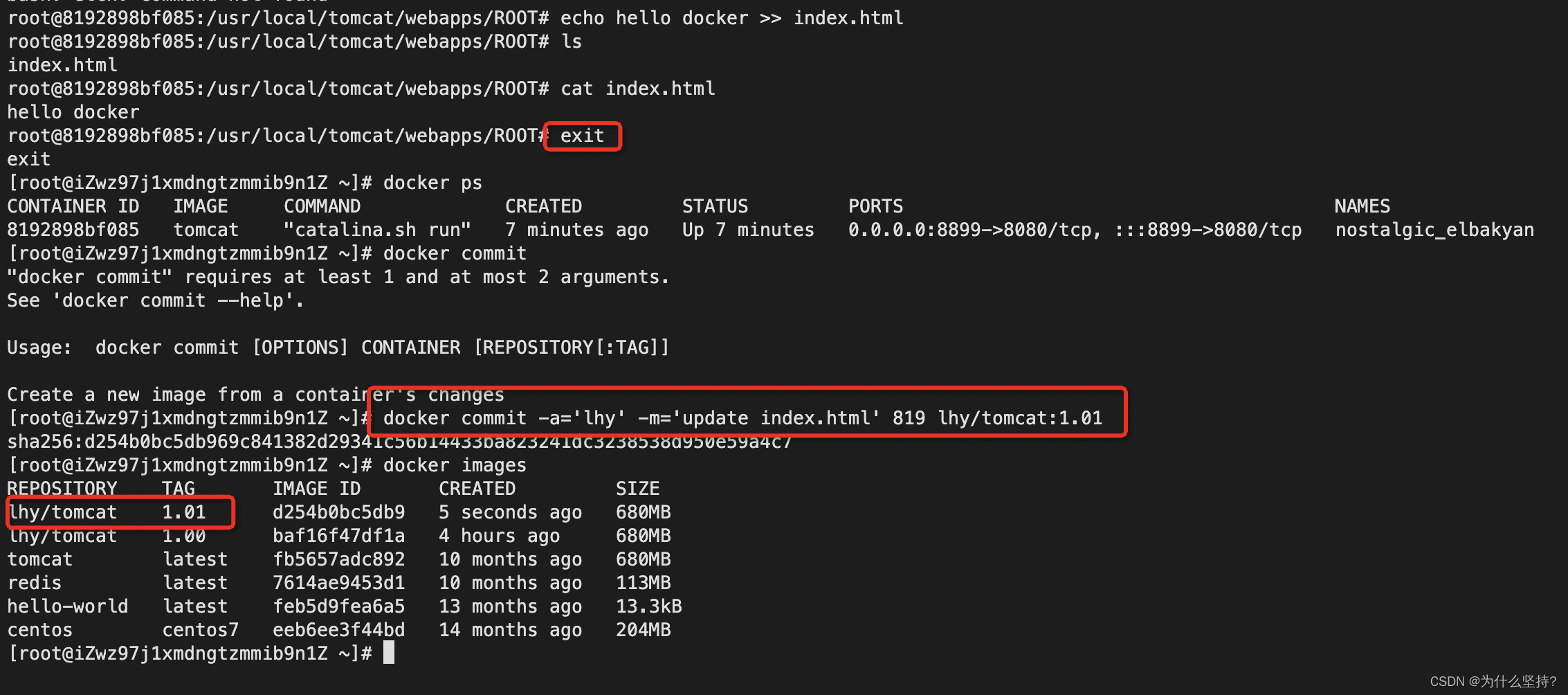Click the 'docker ps' command

[432, 183]
